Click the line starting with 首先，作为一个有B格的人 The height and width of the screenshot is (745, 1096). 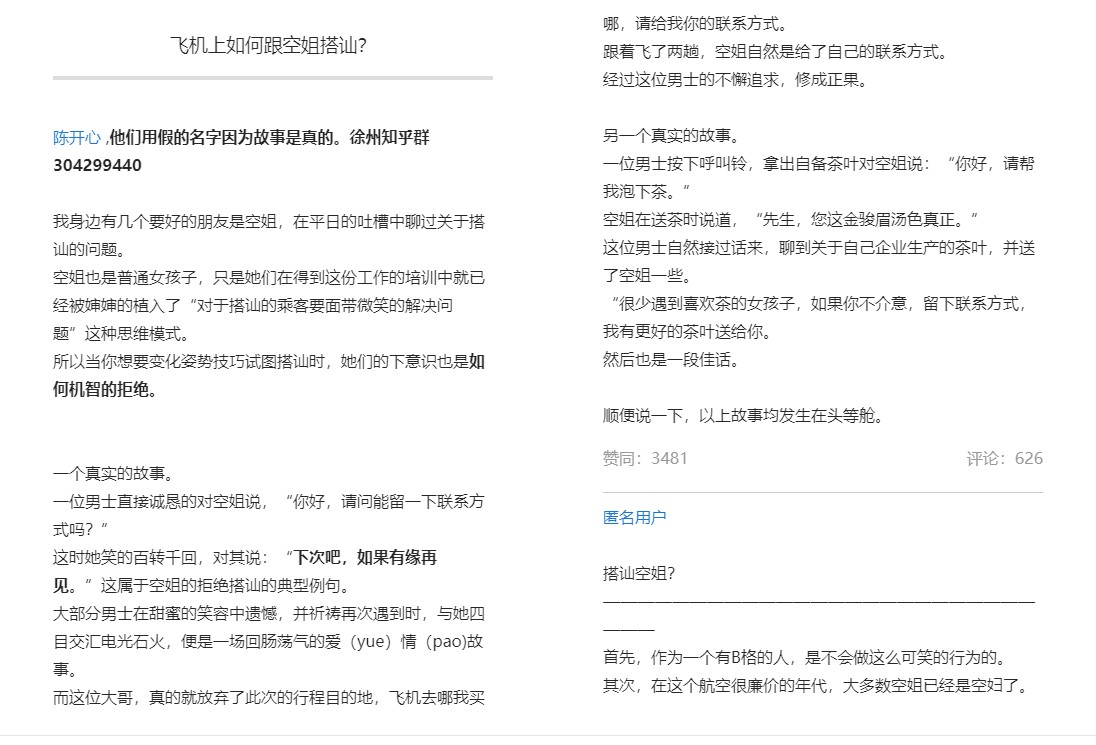coord(803,657)
